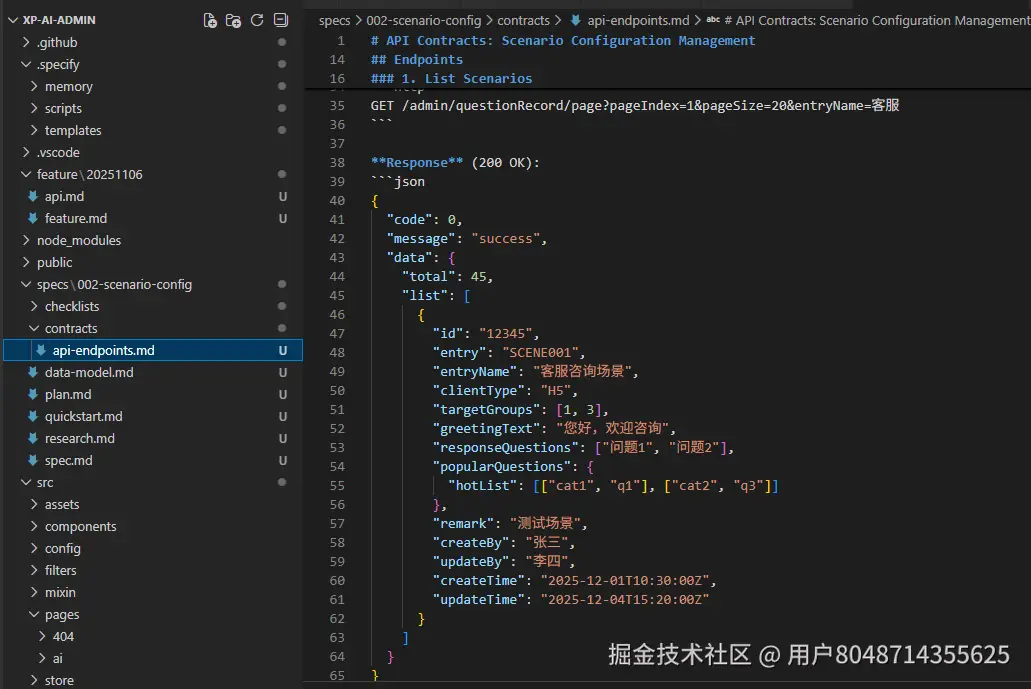Screen dimensions: 1031x689
Task: Expand the store folder
Action: pyautogui.click(x=34, y=680)
